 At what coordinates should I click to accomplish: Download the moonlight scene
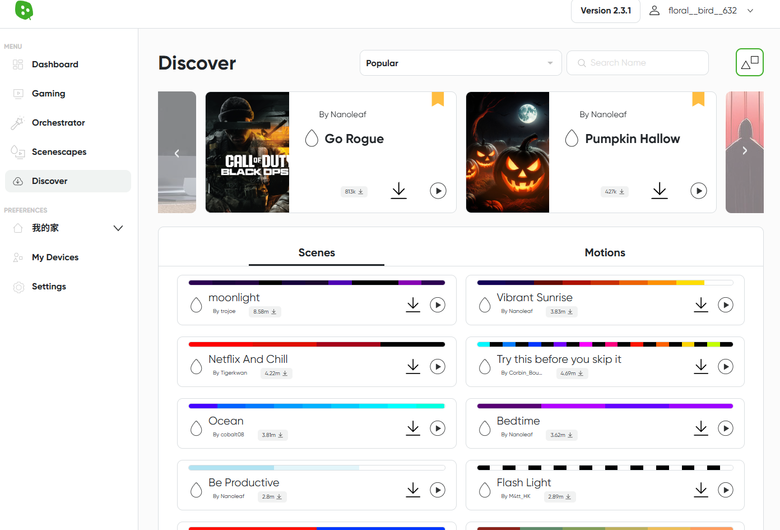pyautogui.click(x=413, y=305)
